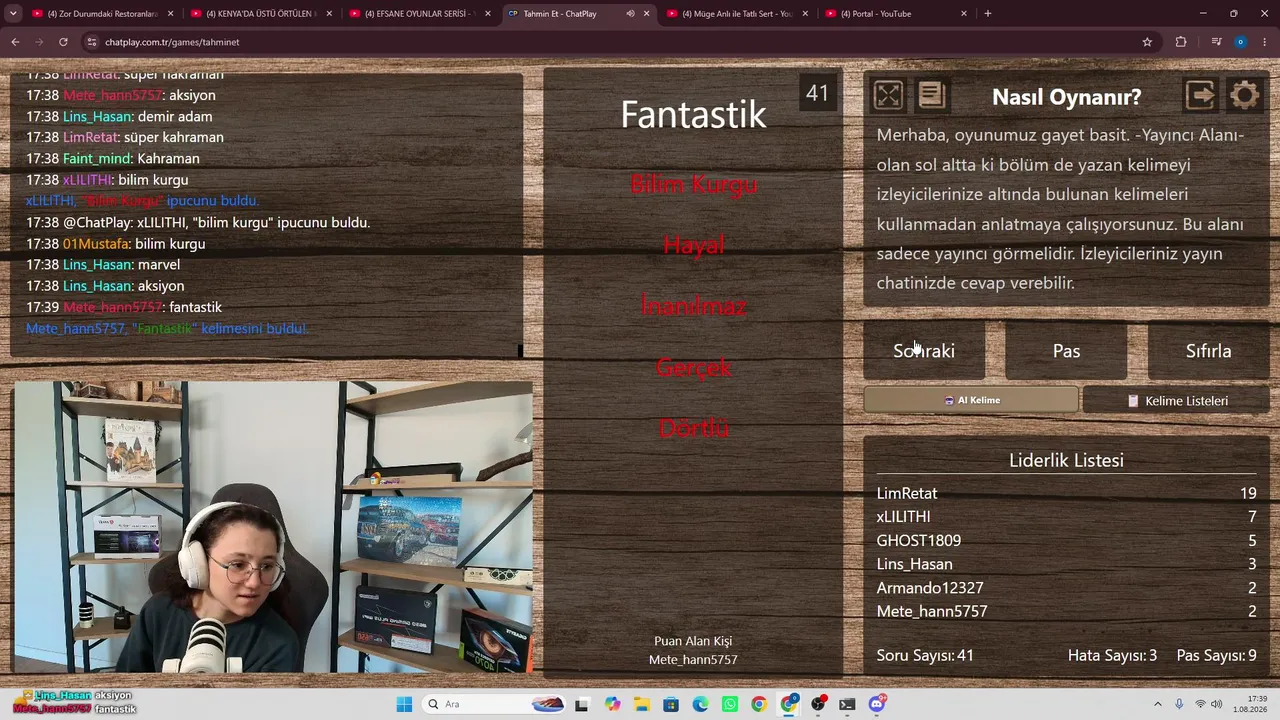Open the media control icon in toolbar
The width and height of the screenshot is (1280, 720).
click(1216, 42)
